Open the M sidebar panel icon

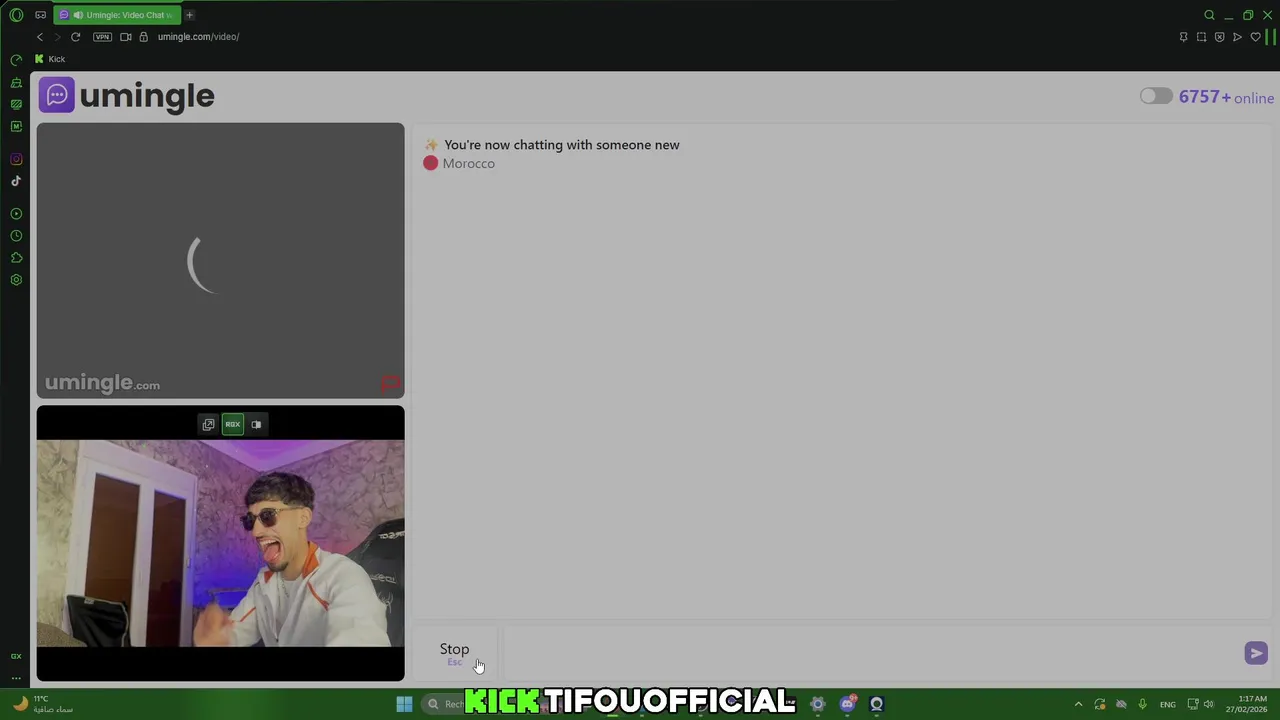pos(16,126)
